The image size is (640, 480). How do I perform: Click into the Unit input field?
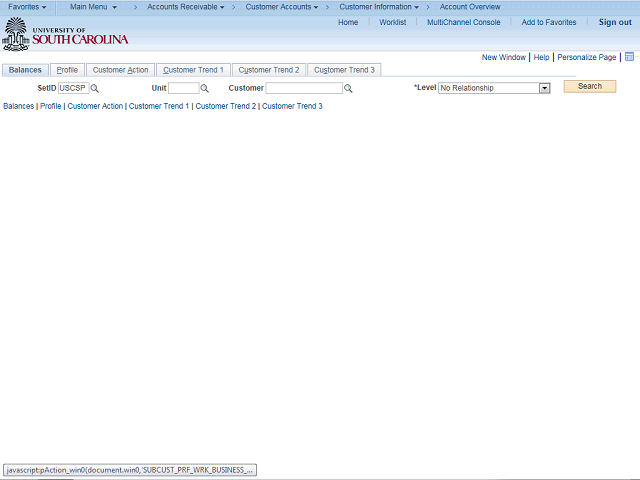pos(184,88)
